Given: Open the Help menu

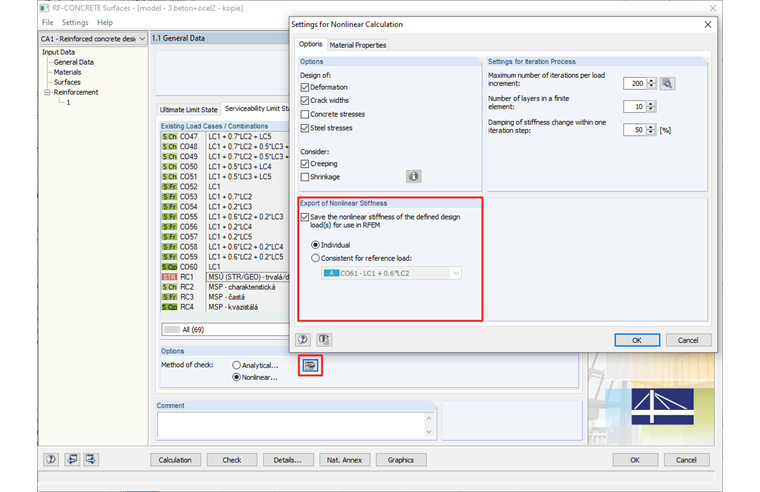Looking at the screenshot, I should click(105, 22).
